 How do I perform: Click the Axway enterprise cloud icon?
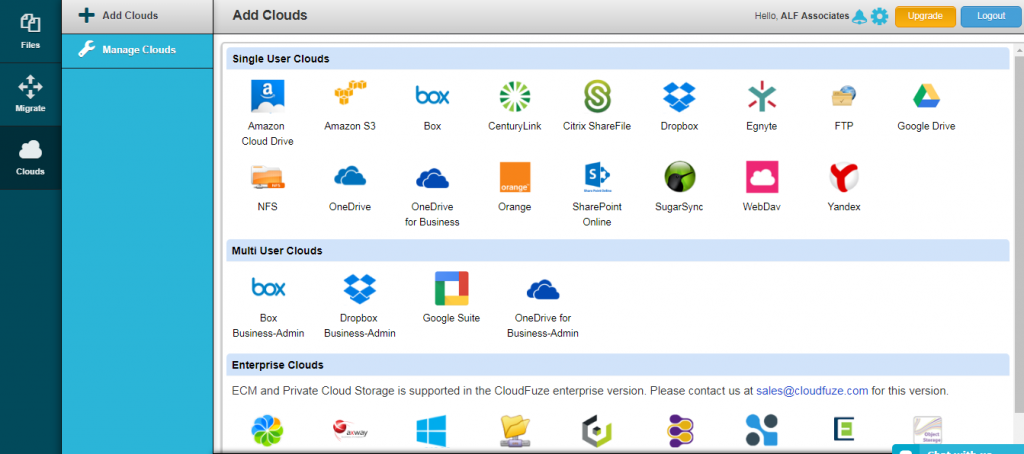350,430
